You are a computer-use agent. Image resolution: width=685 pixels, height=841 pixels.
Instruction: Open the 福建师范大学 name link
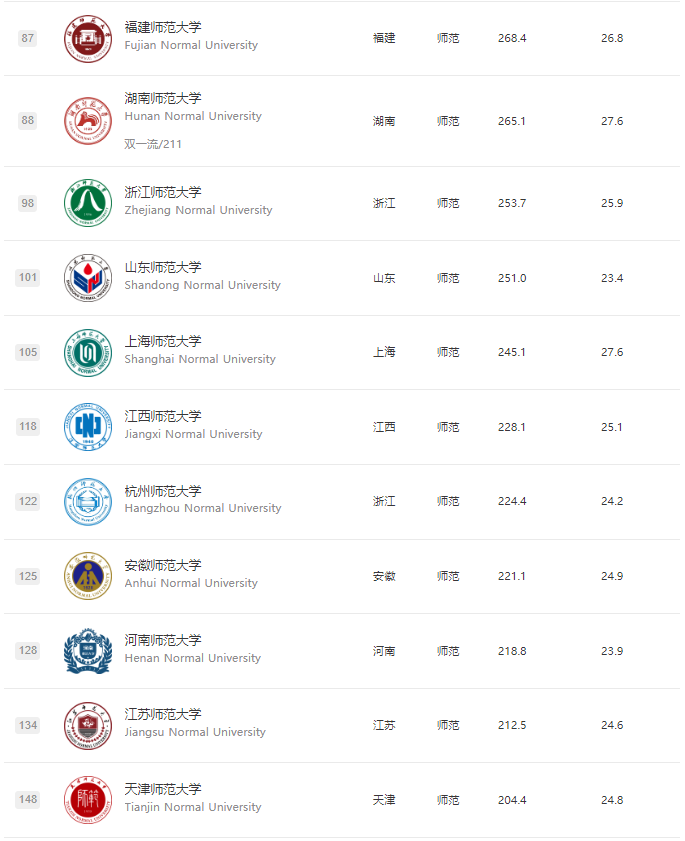coord(162,27)
